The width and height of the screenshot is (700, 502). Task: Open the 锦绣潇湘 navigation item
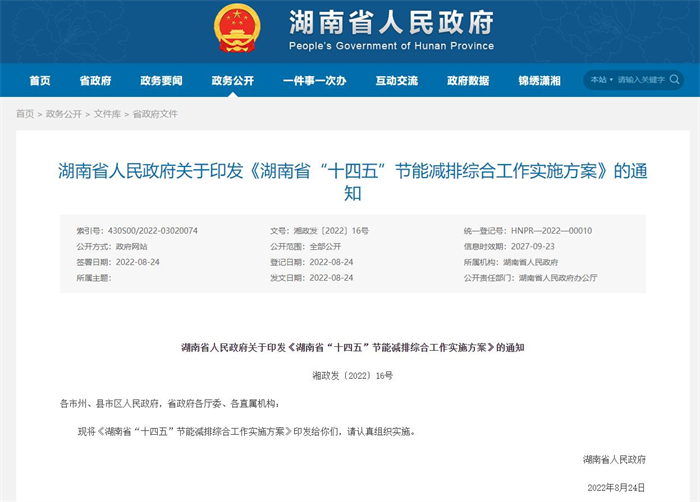540,81
